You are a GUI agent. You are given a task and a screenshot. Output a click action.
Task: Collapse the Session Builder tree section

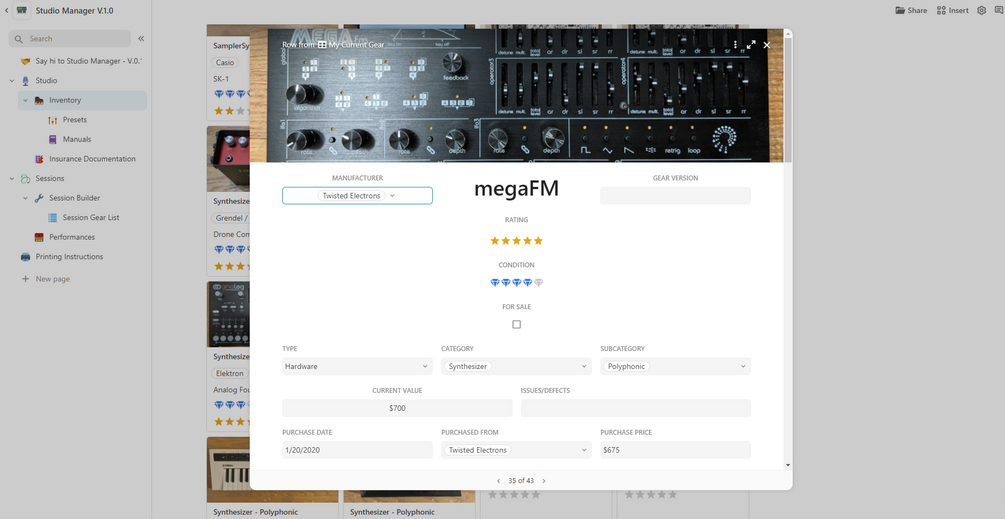pyautogui.click(x=26, y=198)
